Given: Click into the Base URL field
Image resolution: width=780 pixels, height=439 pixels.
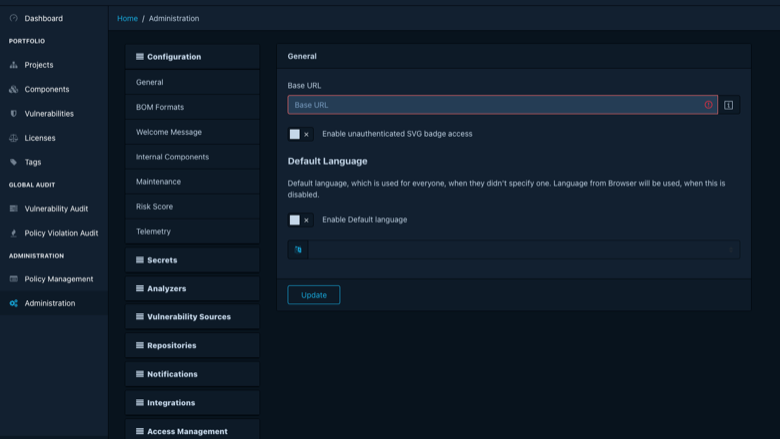Looking at the screenshot, I should coord(502,105).
